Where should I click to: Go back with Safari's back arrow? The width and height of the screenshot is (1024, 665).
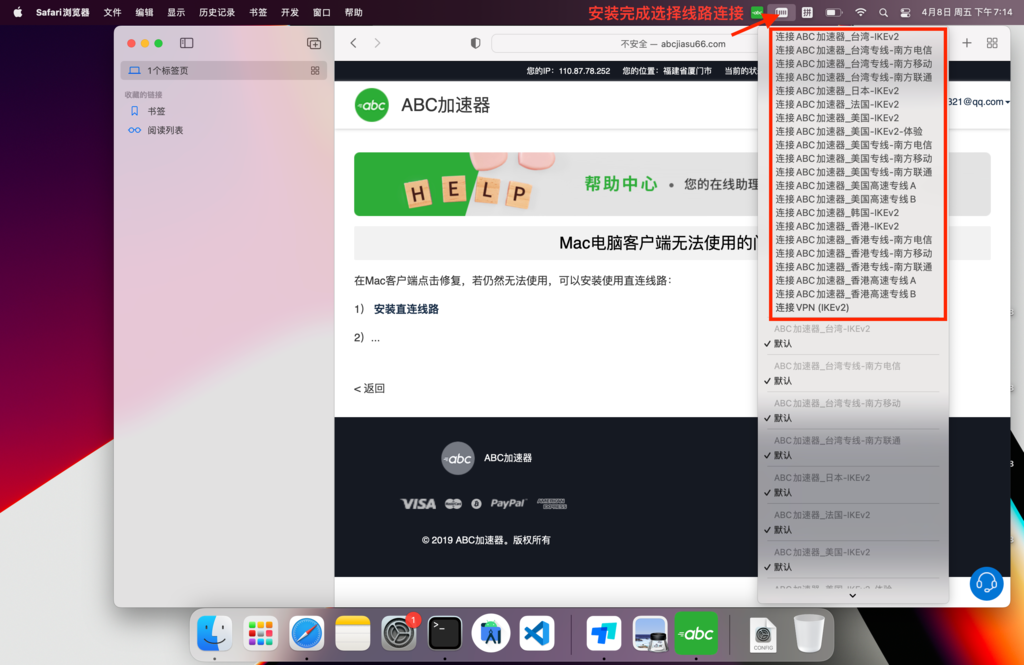pos(353,43)
